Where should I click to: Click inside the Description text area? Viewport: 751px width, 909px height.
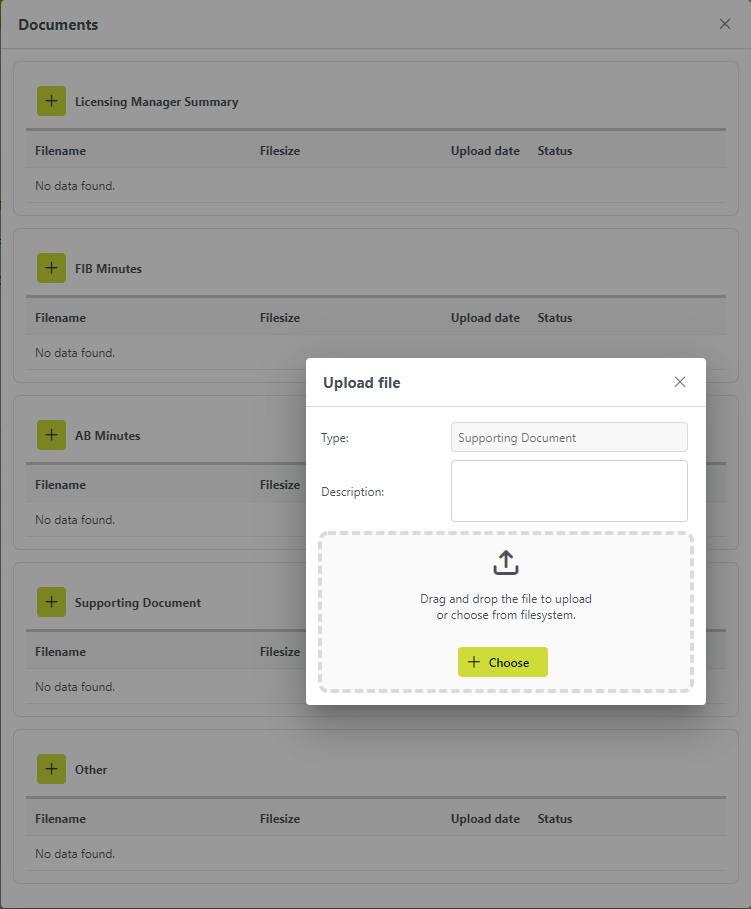pos(569,491)
